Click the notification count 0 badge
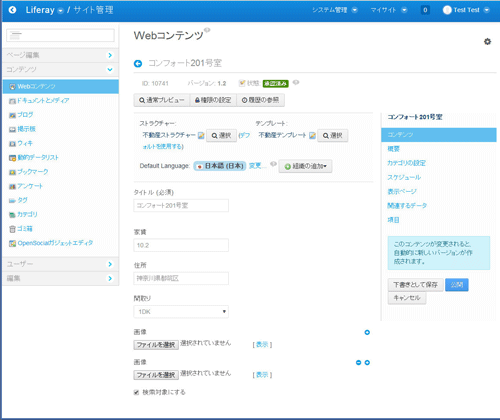The image size is (500, 420). point(425,10)
